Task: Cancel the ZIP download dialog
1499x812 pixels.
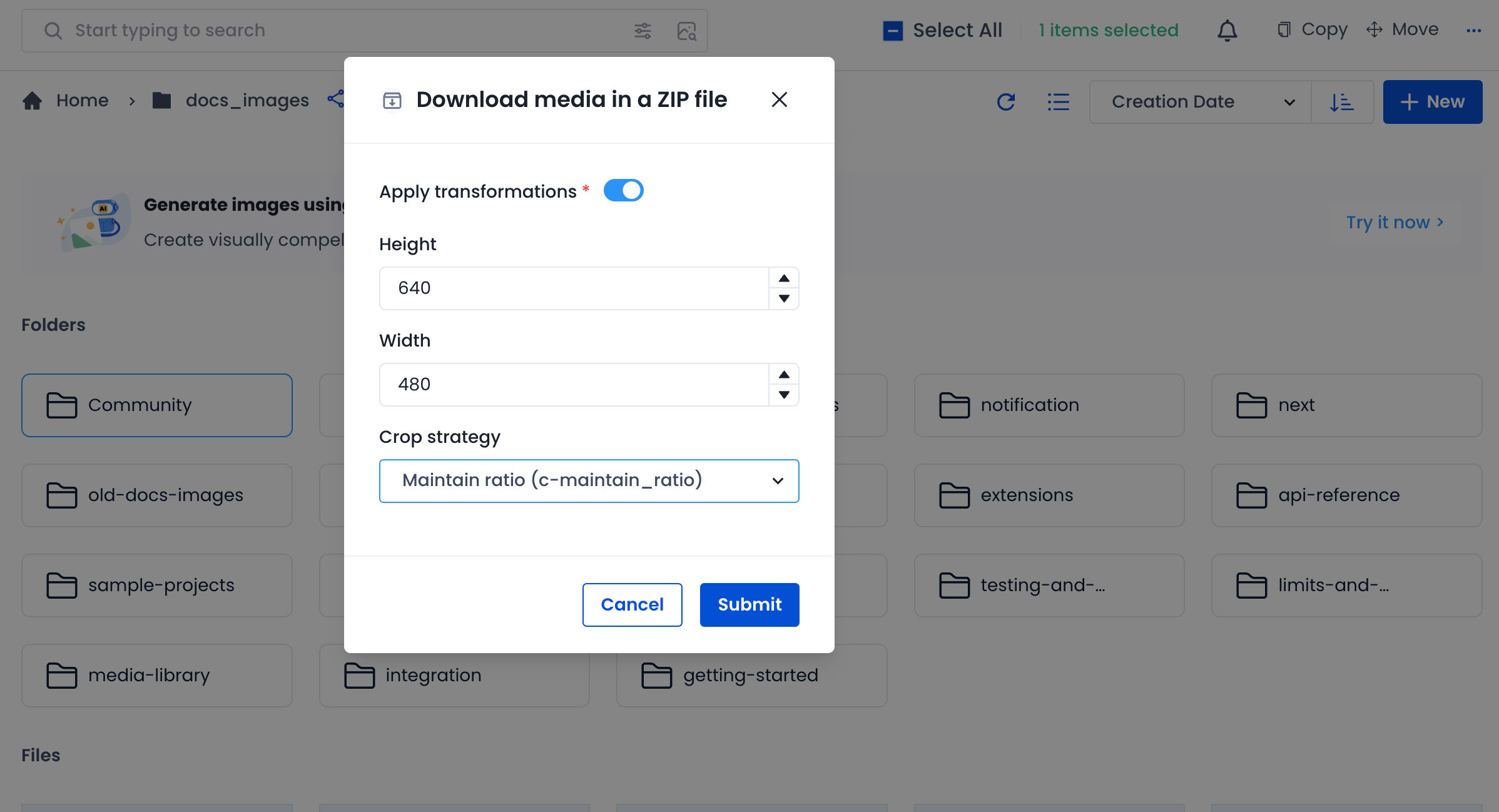Action: [632, 605]
